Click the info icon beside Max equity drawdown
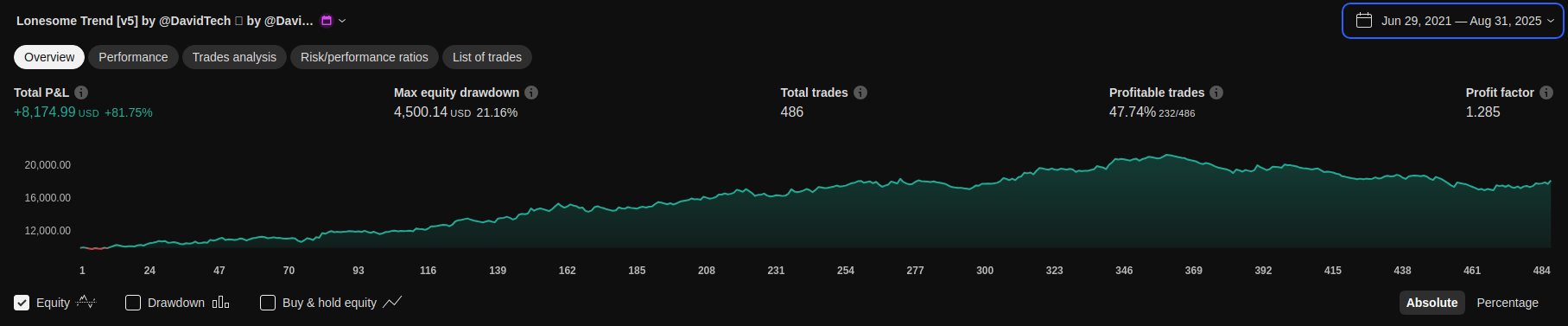 [531, 93]
